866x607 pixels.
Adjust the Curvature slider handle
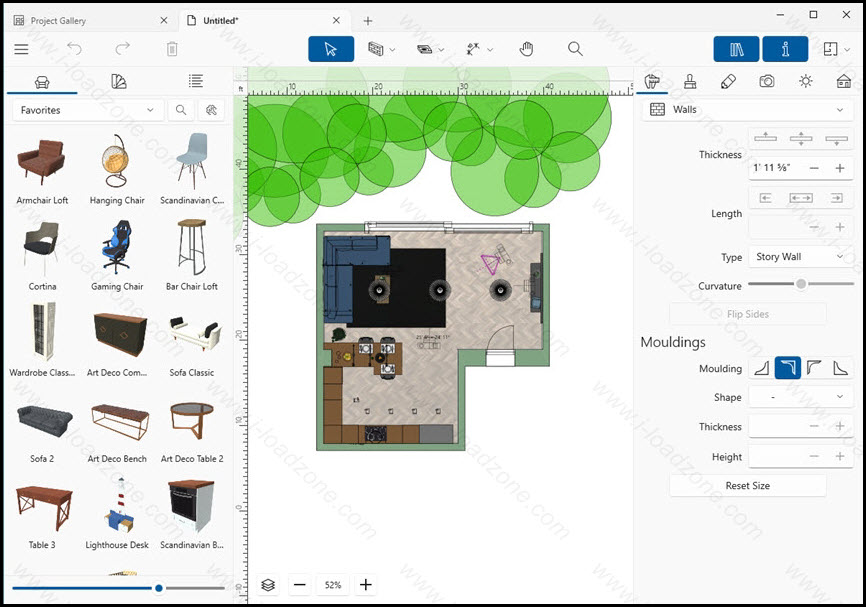pyautogui.click(x=800, y=284)
